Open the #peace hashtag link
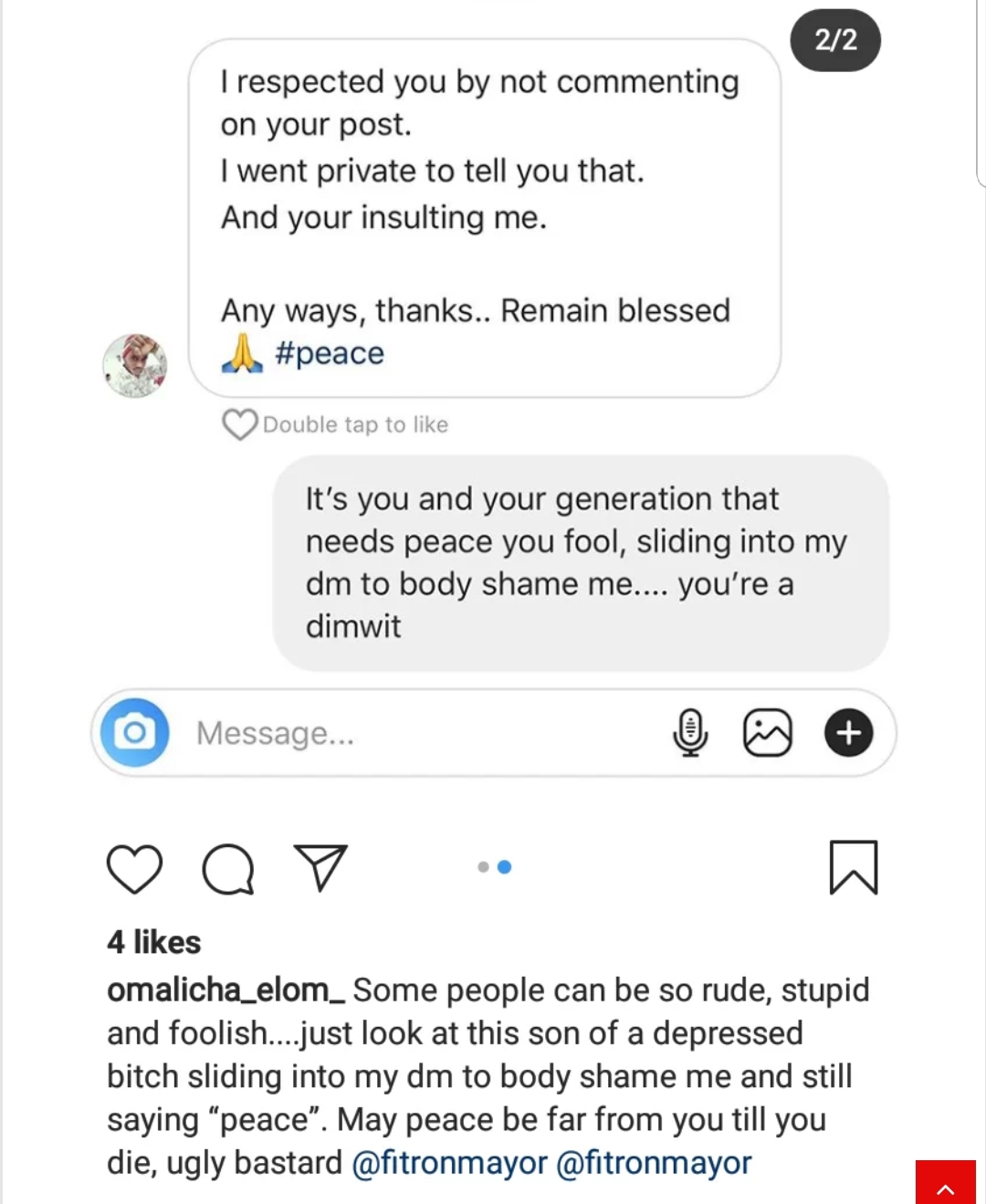The image size is (986, 1204). tap(330, 353)
